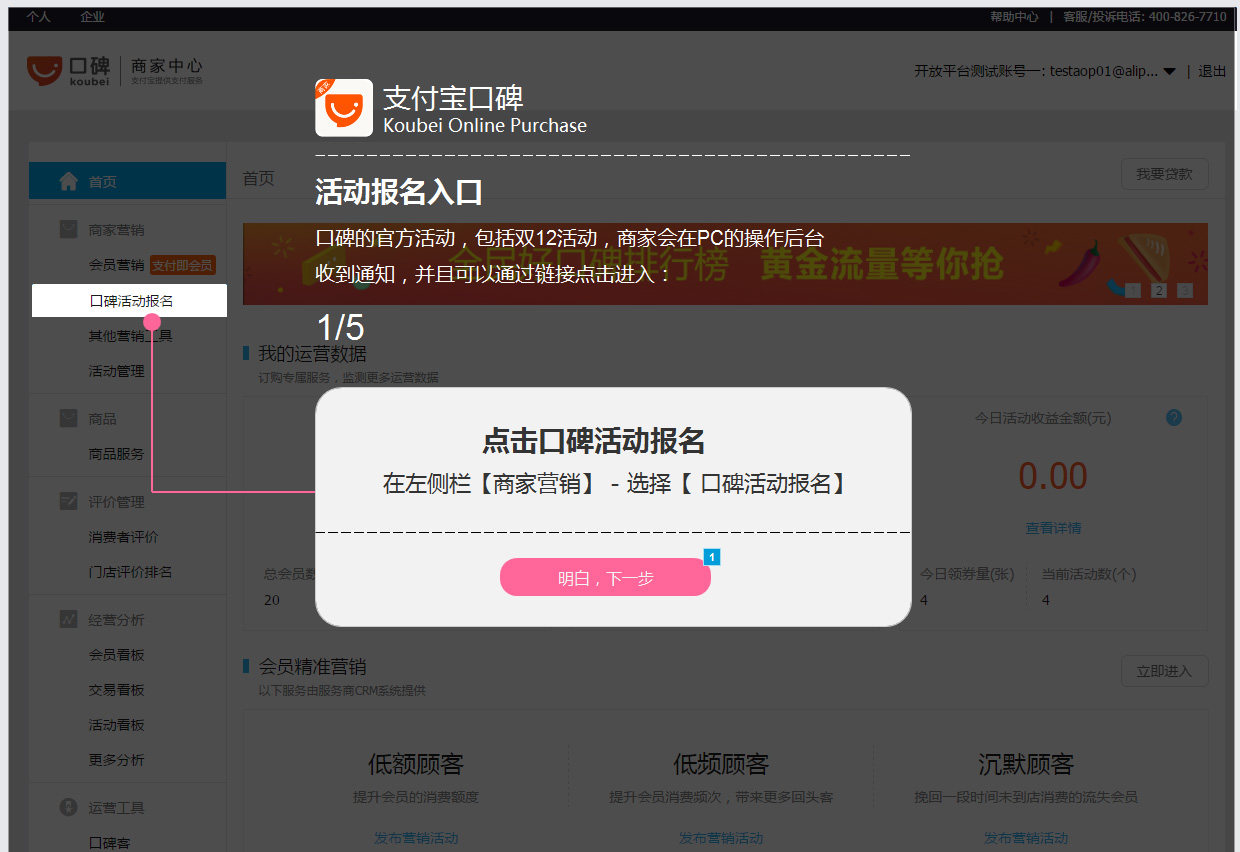
Task: Select 口碑活动报名 in the sidebar
Action: (130, 301)
